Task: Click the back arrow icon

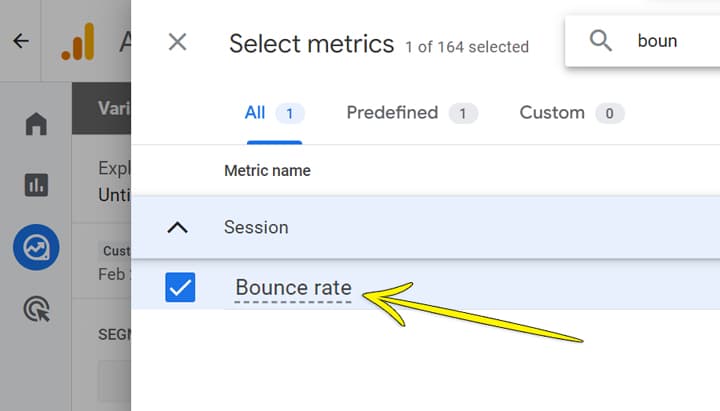Action: coord(21,41)
